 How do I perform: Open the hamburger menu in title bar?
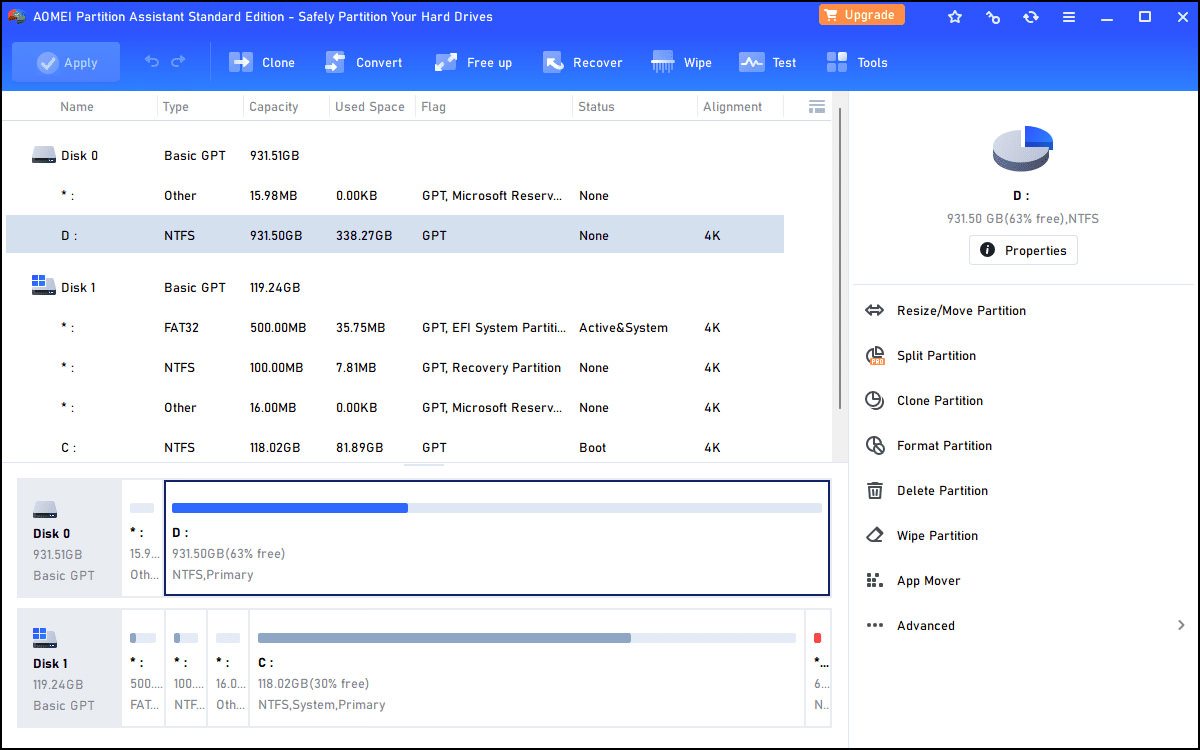tap(1069, 17)
